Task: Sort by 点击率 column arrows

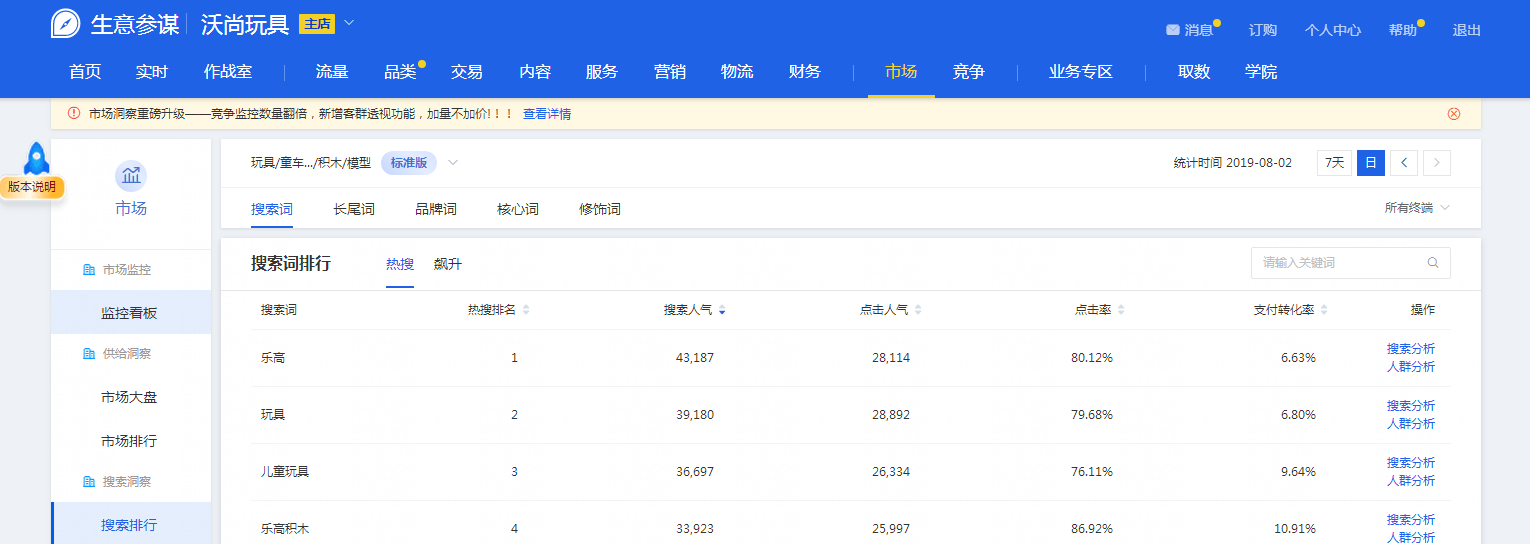Action: 1121,310
